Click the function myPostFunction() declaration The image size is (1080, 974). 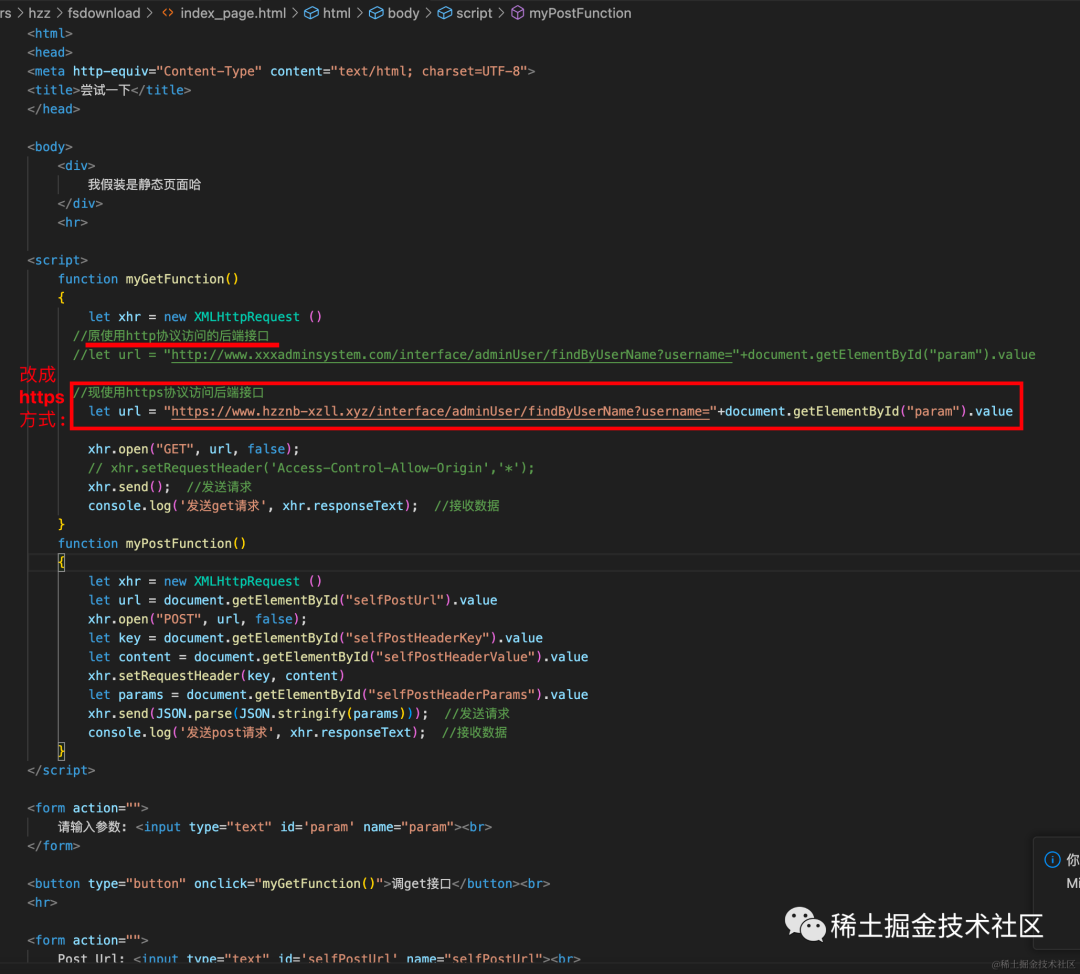tap(152, 543)
